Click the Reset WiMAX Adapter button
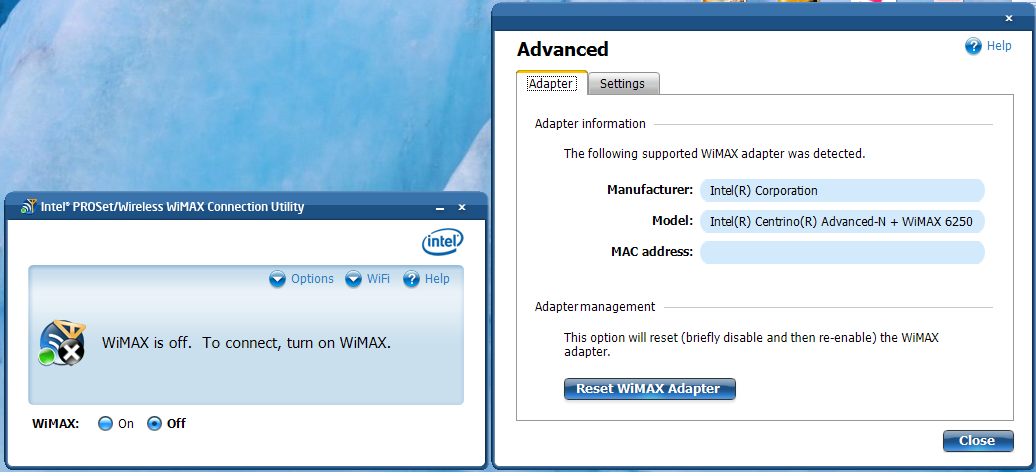1036x472 pixels. pos(649,389)
